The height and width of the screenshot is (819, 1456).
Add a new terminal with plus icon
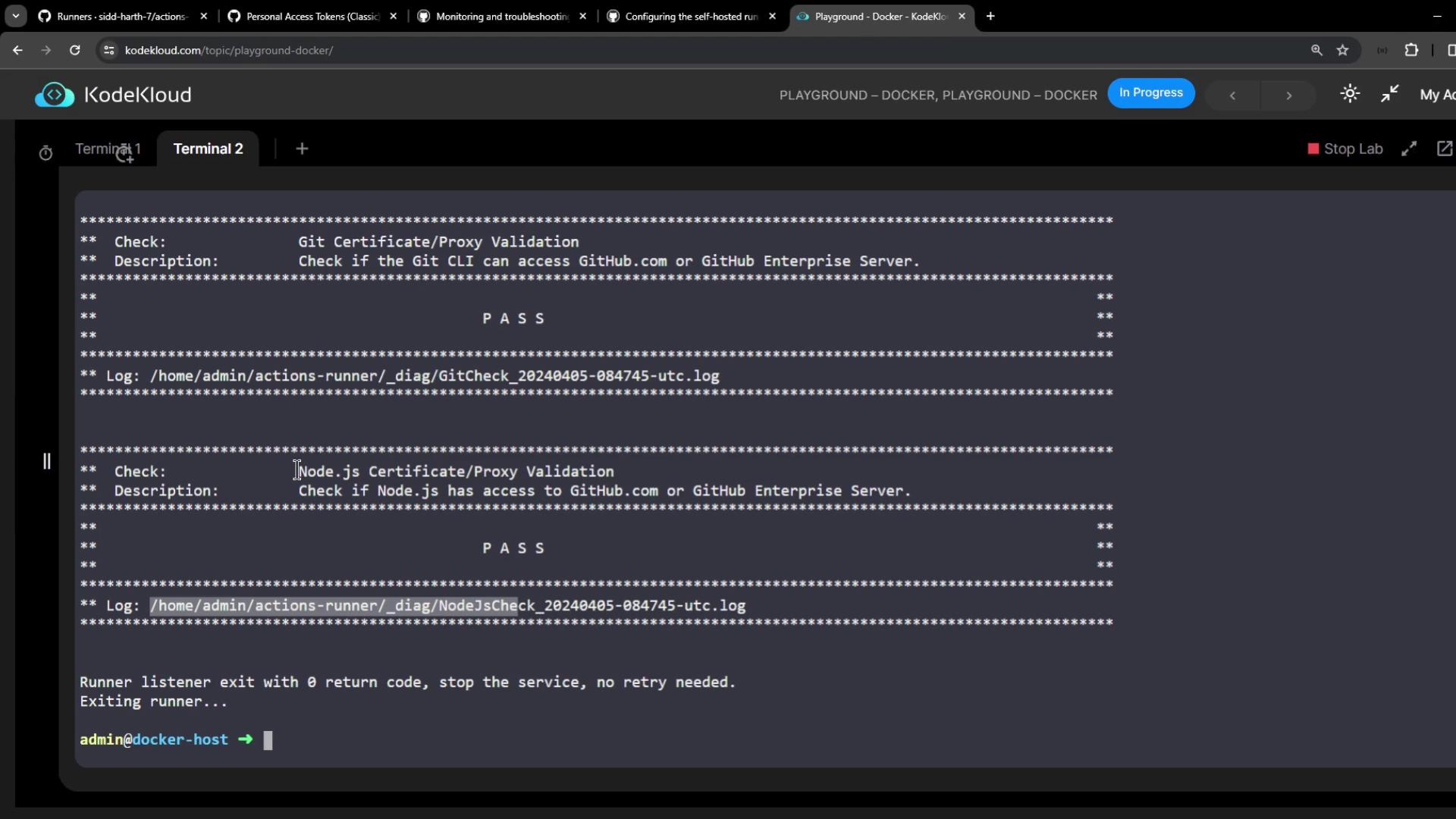coord(302,149)
